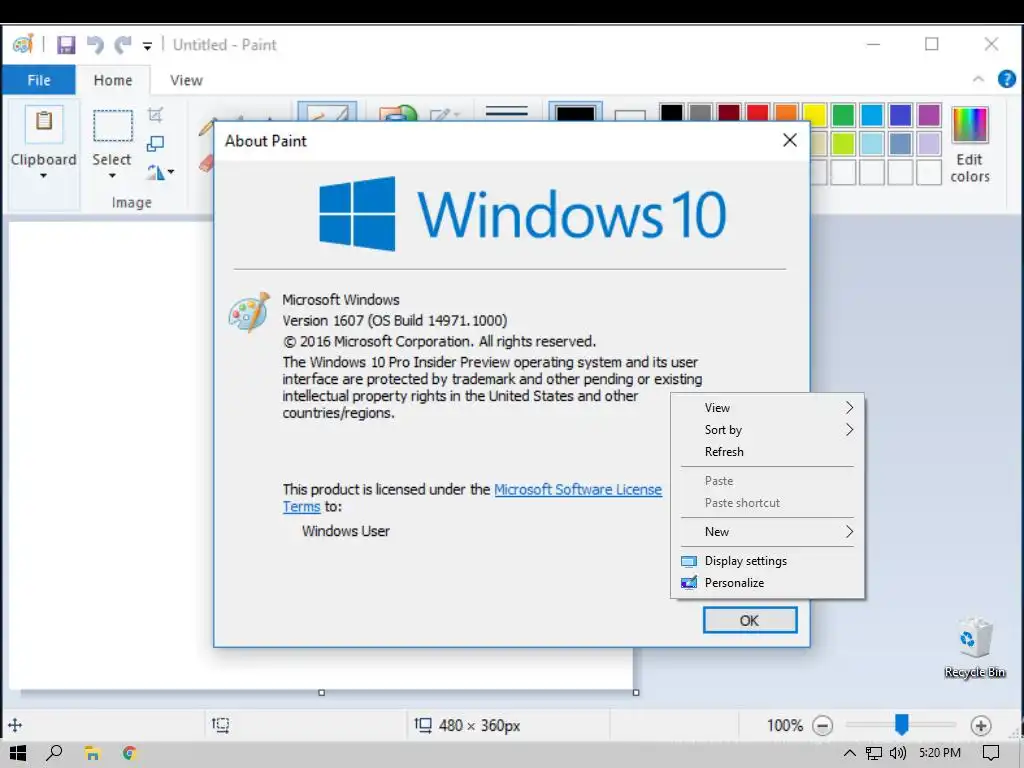
Task: Open File Explorer from the taskbar
Action: pos(92,754)
